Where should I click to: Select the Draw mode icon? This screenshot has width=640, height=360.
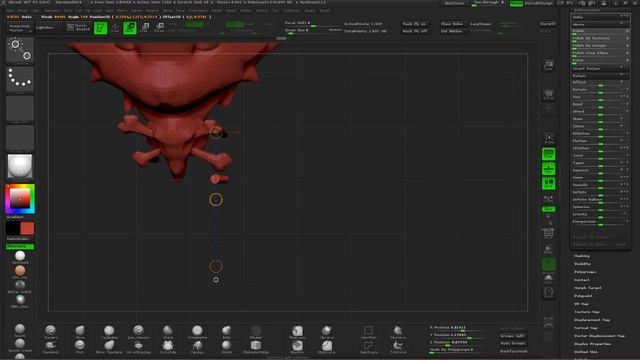(x=115, y=28)
